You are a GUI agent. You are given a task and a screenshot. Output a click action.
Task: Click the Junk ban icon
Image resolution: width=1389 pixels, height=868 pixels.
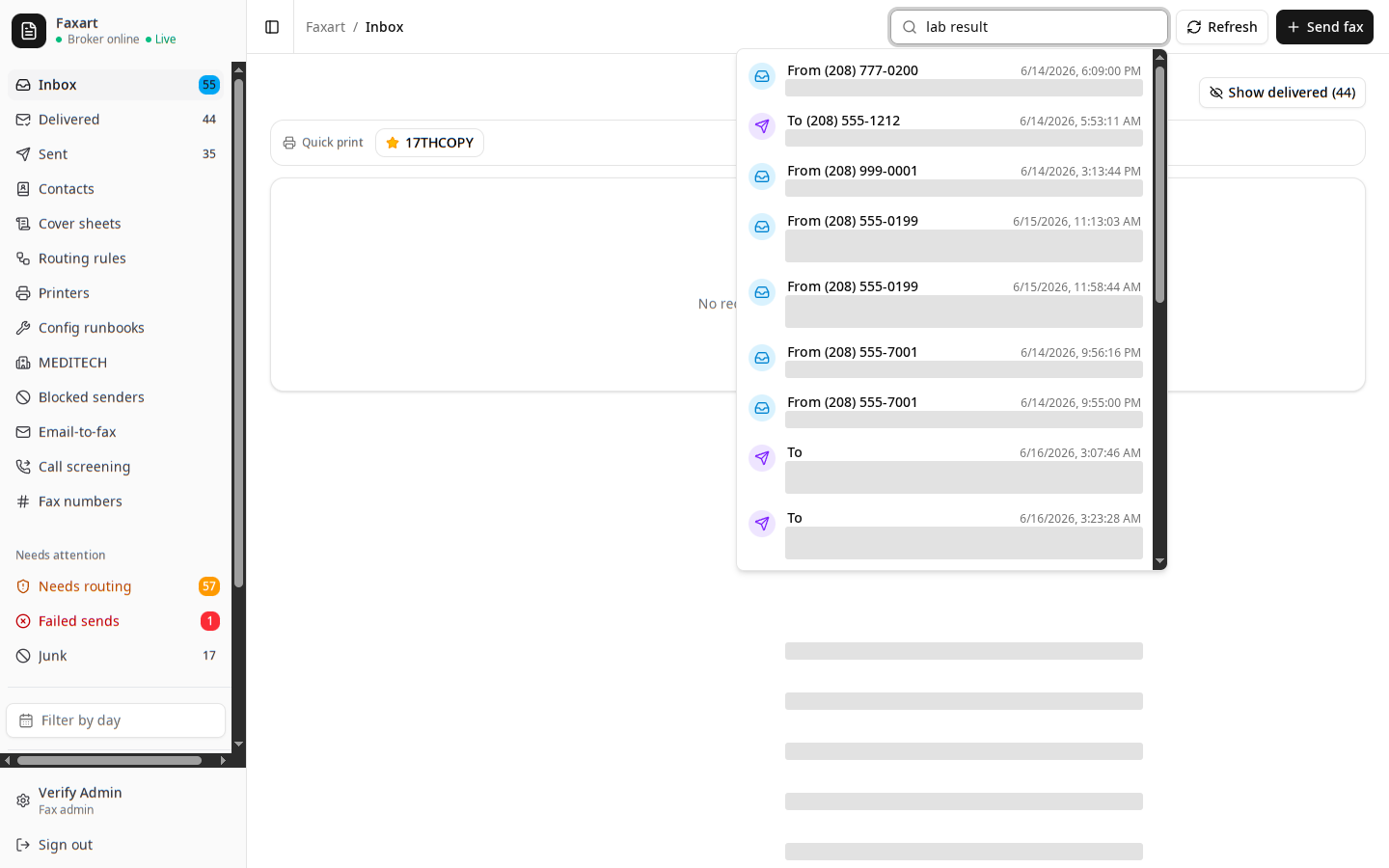coord(23,656)
